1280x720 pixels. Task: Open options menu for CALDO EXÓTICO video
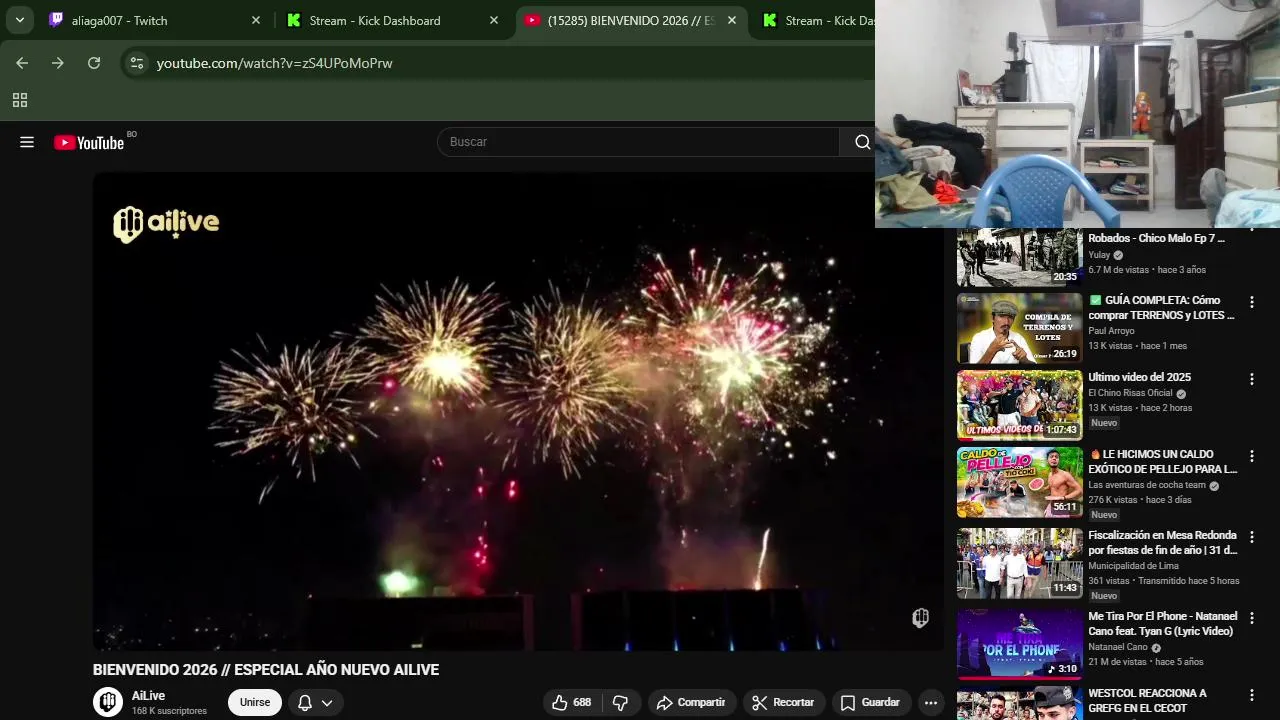pos(1251,456)
